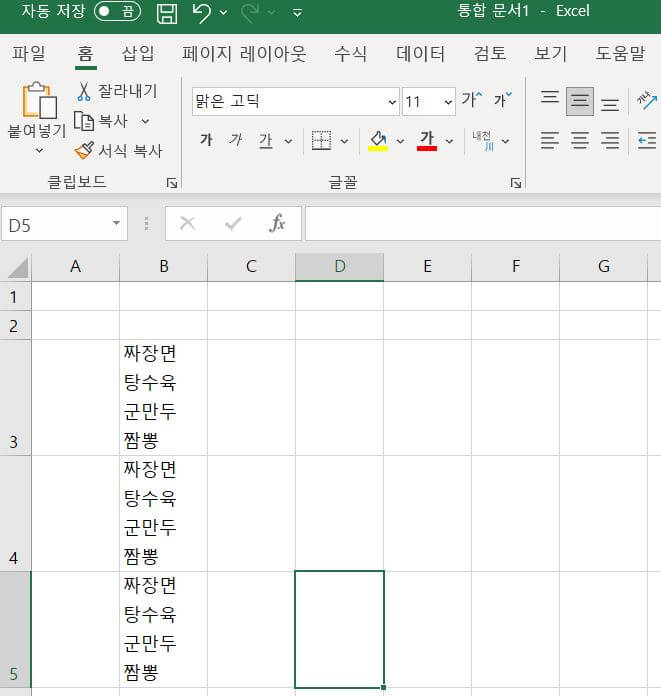The image size is (661, 696).
Task: Click inside the formula bar input
Action: pyautogui.click(x=483, y=224)
